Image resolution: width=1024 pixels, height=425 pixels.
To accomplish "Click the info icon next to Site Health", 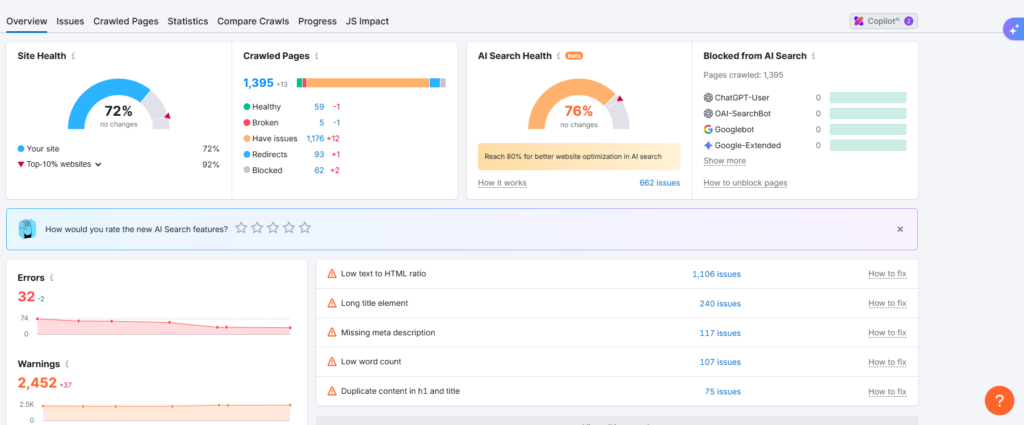I will (x=74, y=56).
